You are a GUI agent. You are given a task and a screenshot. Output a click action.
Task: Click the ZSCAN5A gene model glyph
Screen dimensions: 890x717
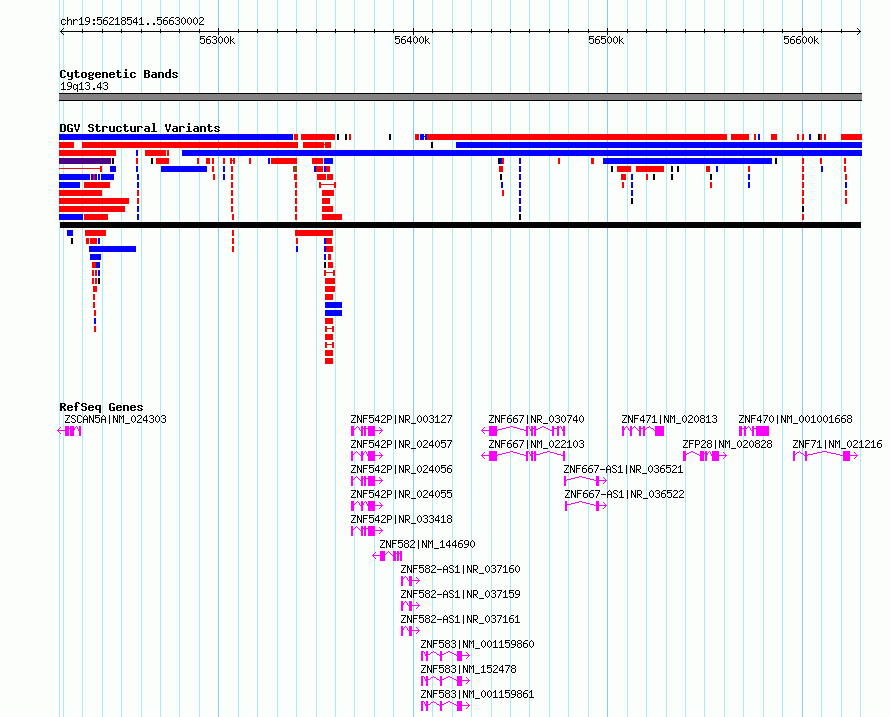tap(69, 431)
